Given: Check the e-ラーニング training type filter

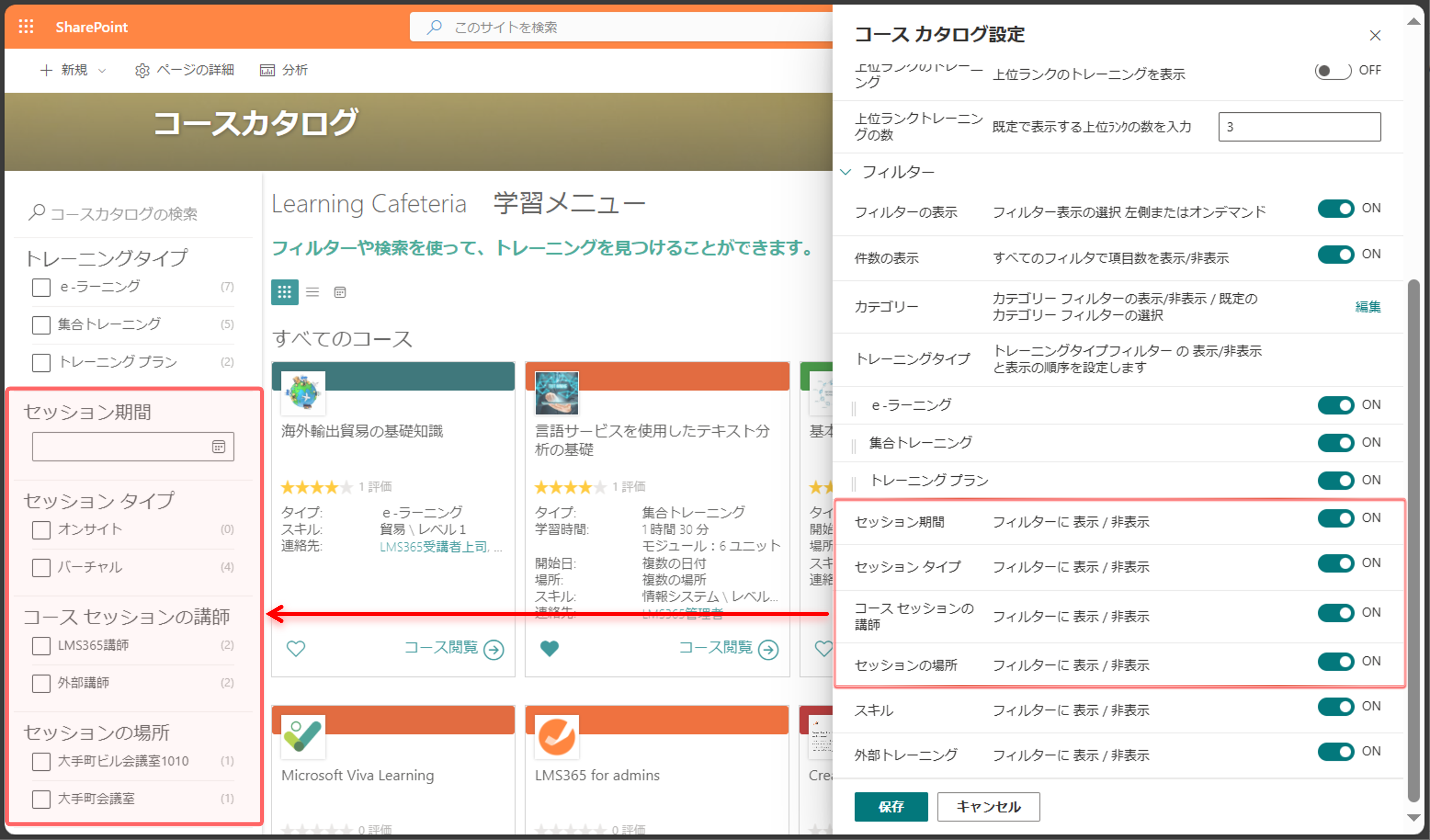Looking at the screenshot, I should [41, 287].
